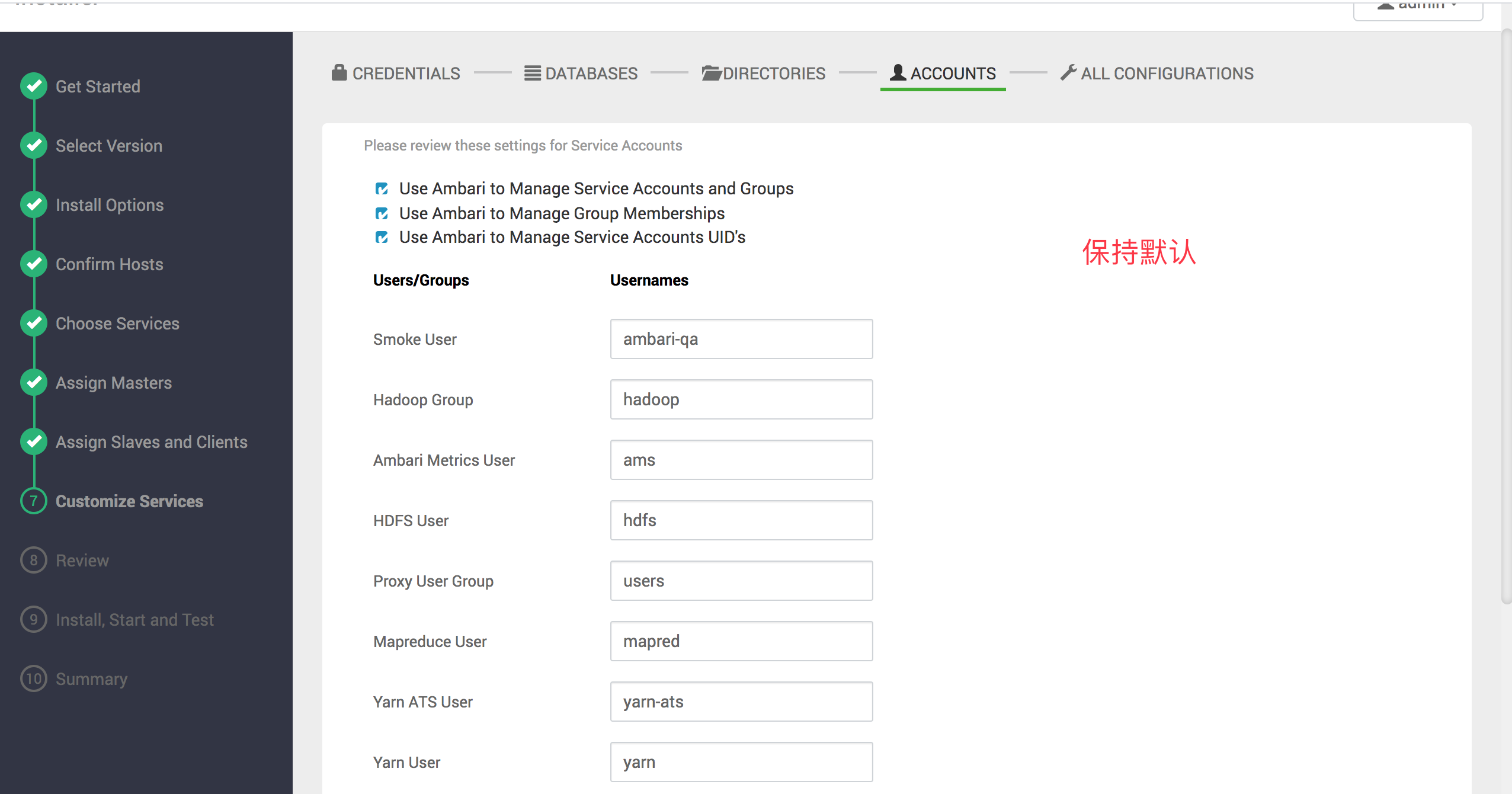Click the Confirm Hosts checkmark circle
Viewport: 1512px width, 794px height.
click(34, 264)
